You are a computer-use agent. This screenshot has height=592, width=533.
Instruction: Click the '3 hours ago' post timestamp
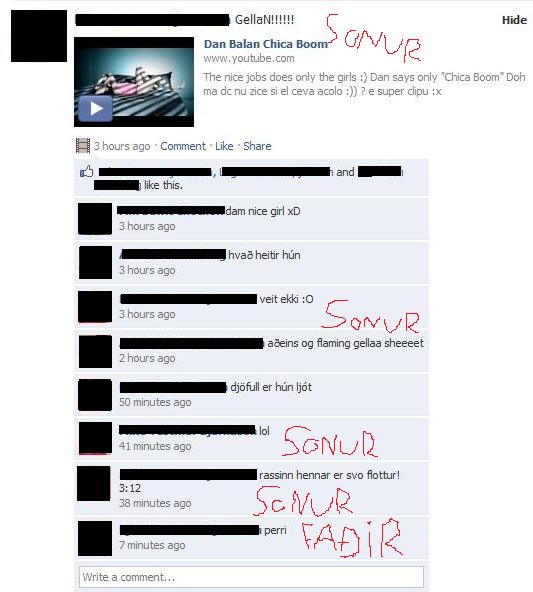coord(122,146)
